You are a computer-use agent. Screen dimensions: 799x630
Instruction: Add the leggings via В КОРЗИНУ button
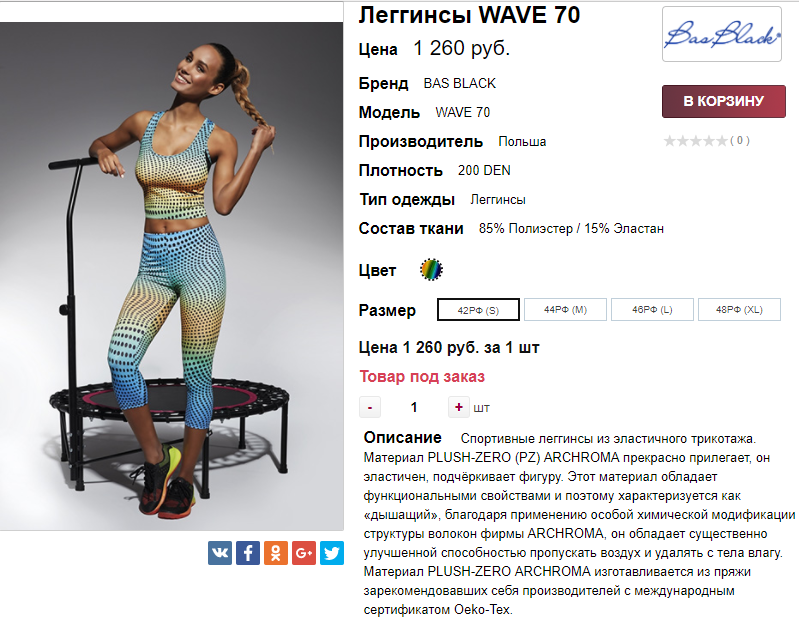click(x=724, y=101)
